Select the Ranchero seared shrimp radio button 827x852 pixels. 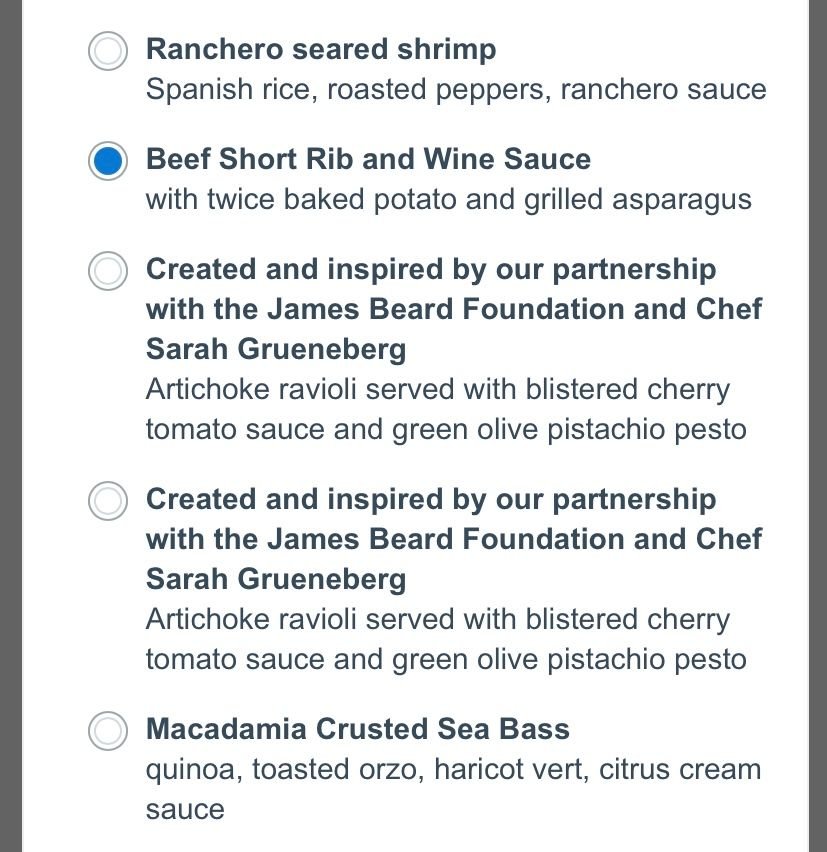tap(108, 51)
